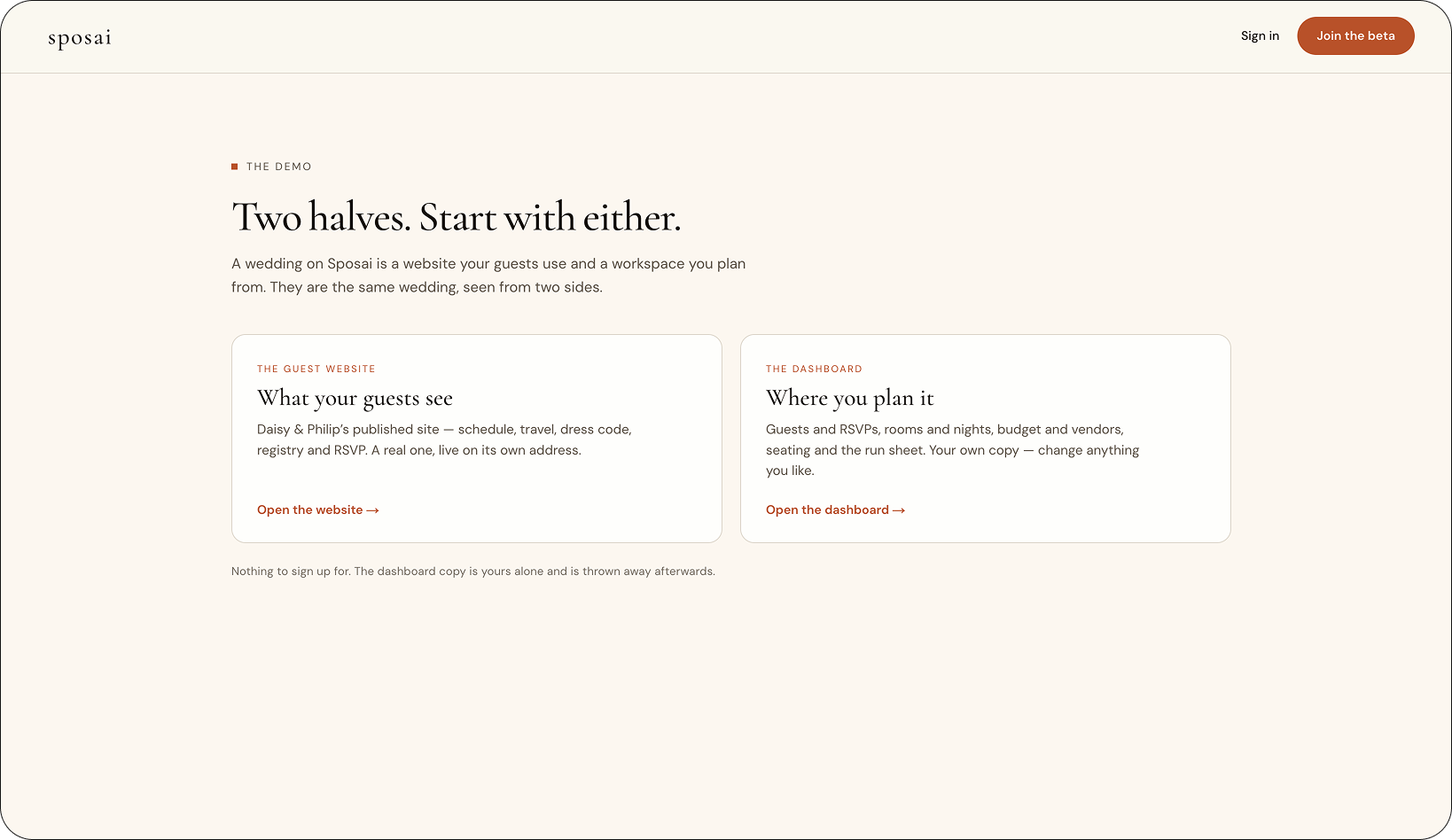Click the Two halves. Start with either. headline
Viewport: 1452px width, 840px height.
pyautogui.click(x=457, y=217)
